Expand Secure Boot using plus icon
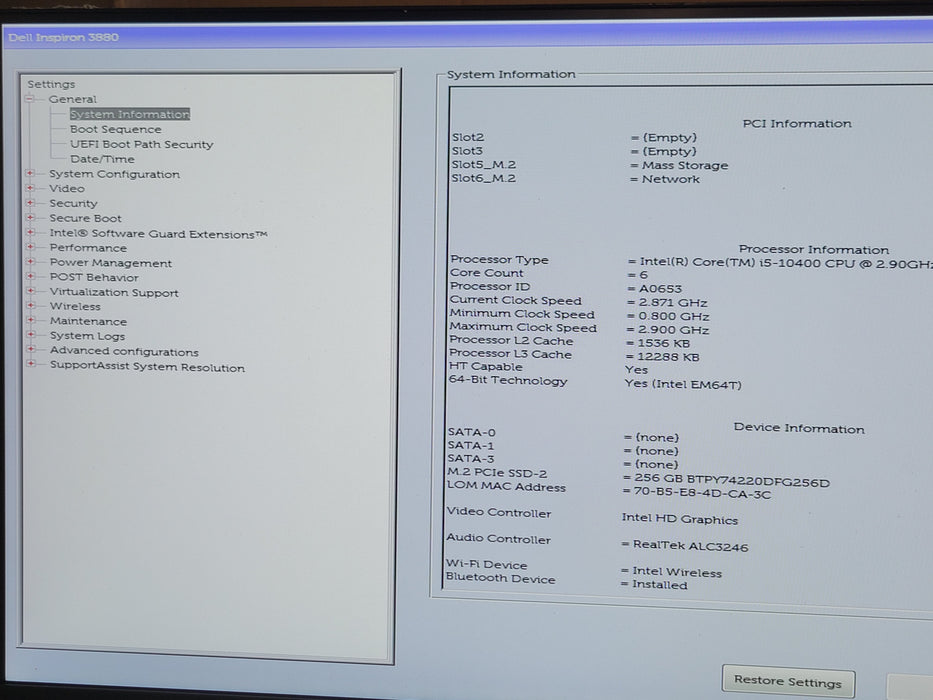 30,218
